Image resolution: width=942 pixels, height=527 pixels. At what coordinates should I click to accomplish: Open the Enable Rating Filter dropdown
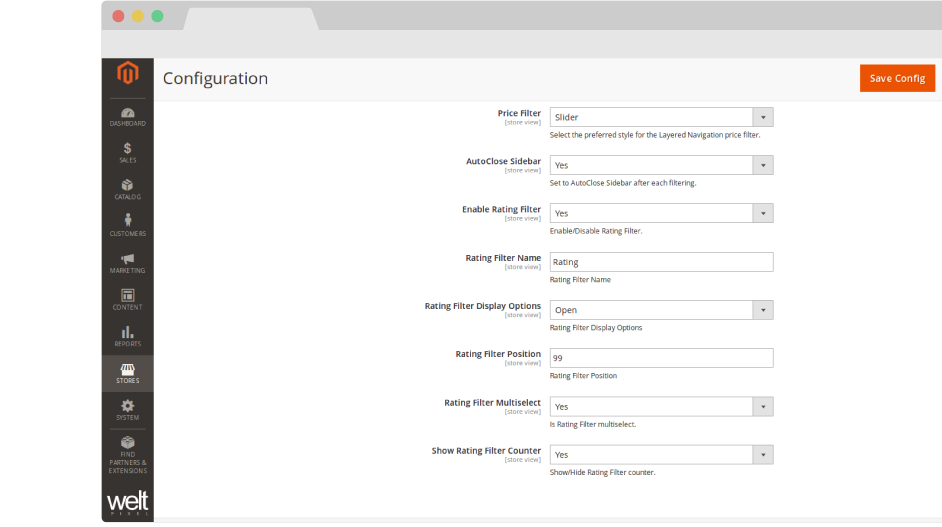pyautogui.click(x=661, y=213)
